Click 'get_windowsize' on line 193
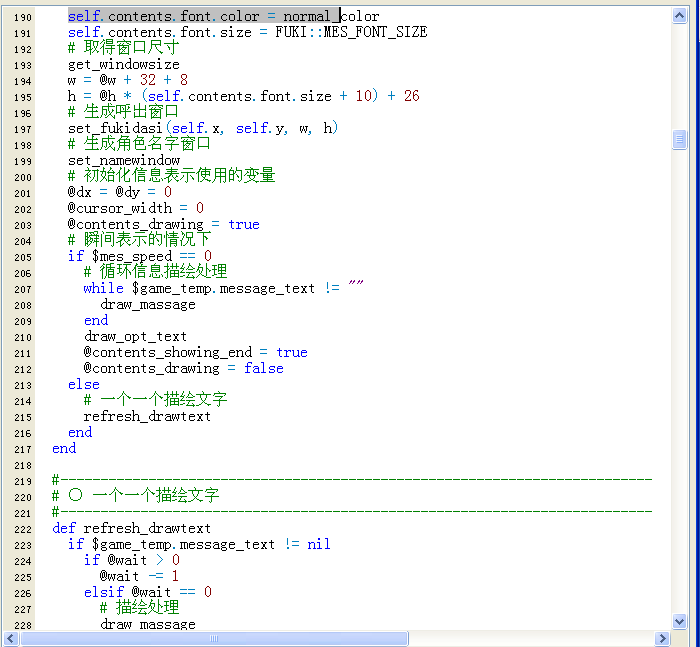The height and width of the screenshot is (647, 700). click(x=124, y=65)
